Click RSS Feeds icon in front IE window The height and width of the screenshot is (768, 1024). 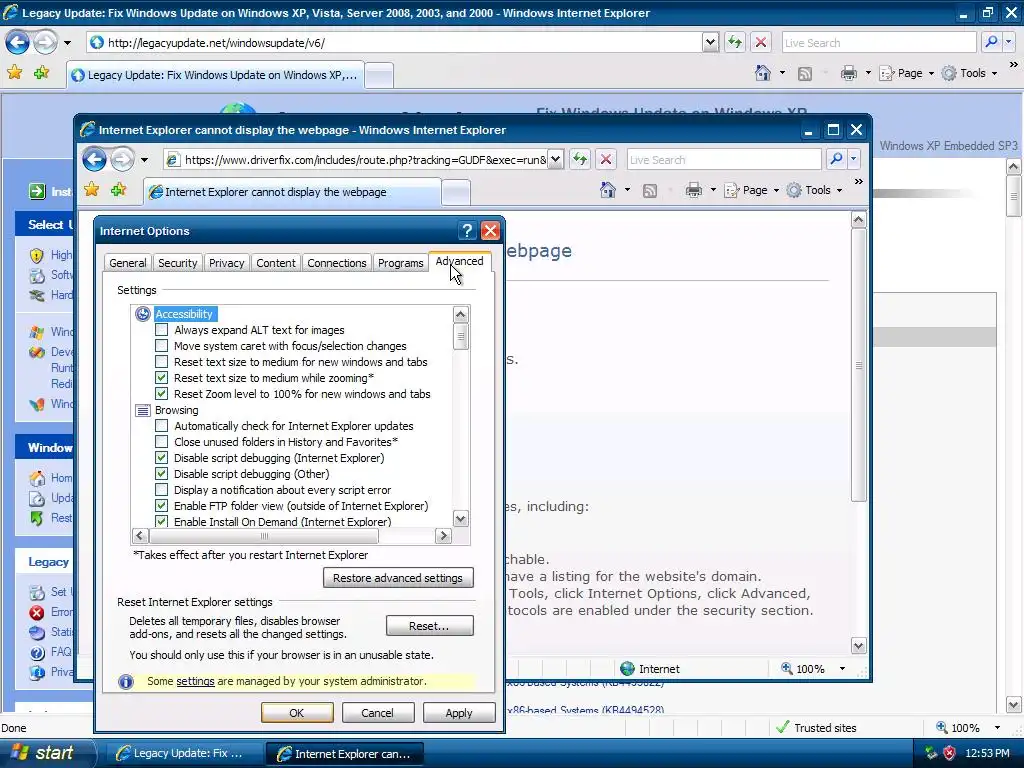[650, 191]
